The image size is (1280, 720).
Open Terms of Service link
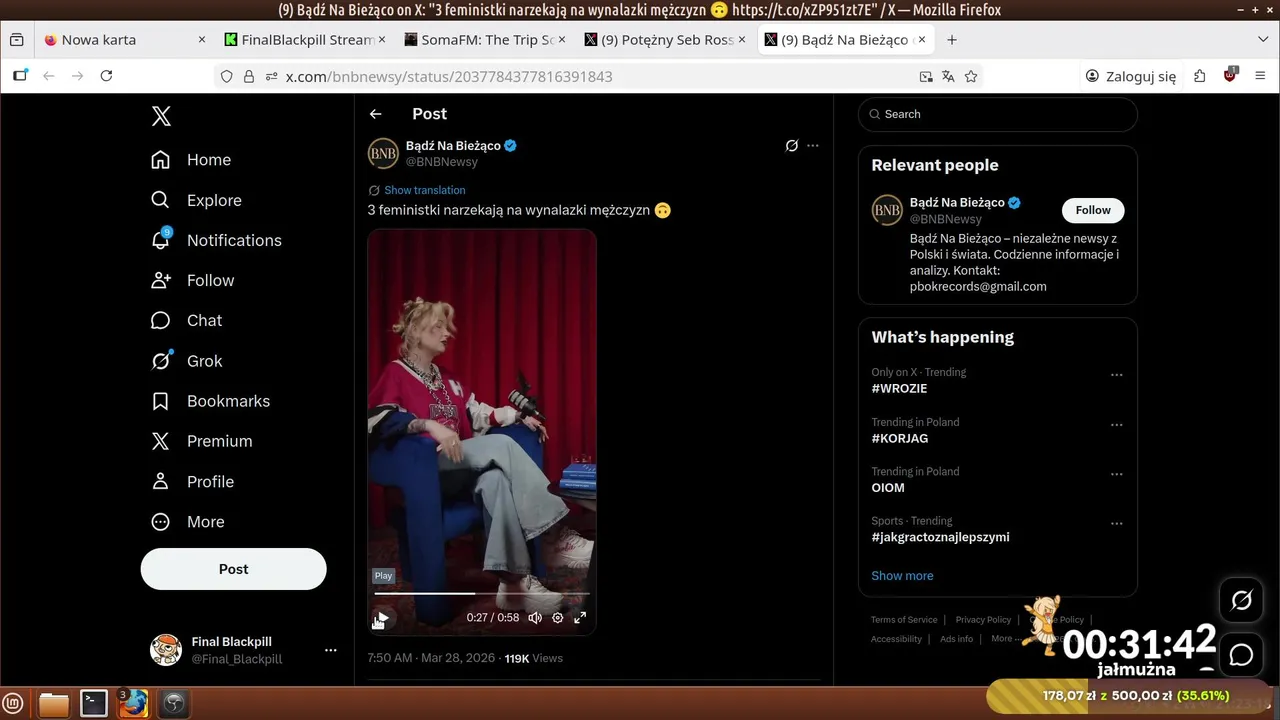click(x=904, y=620)
